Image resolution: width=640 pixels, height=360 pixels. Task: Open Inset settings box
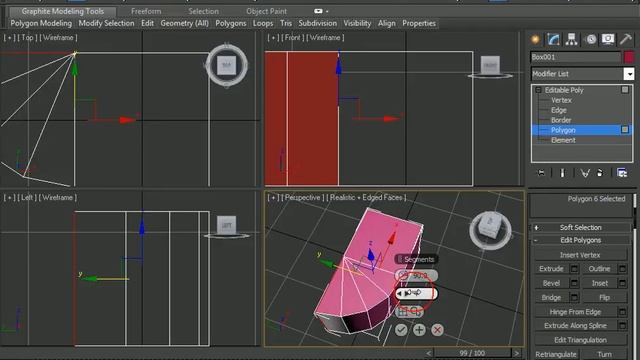(x=622, y=283)
